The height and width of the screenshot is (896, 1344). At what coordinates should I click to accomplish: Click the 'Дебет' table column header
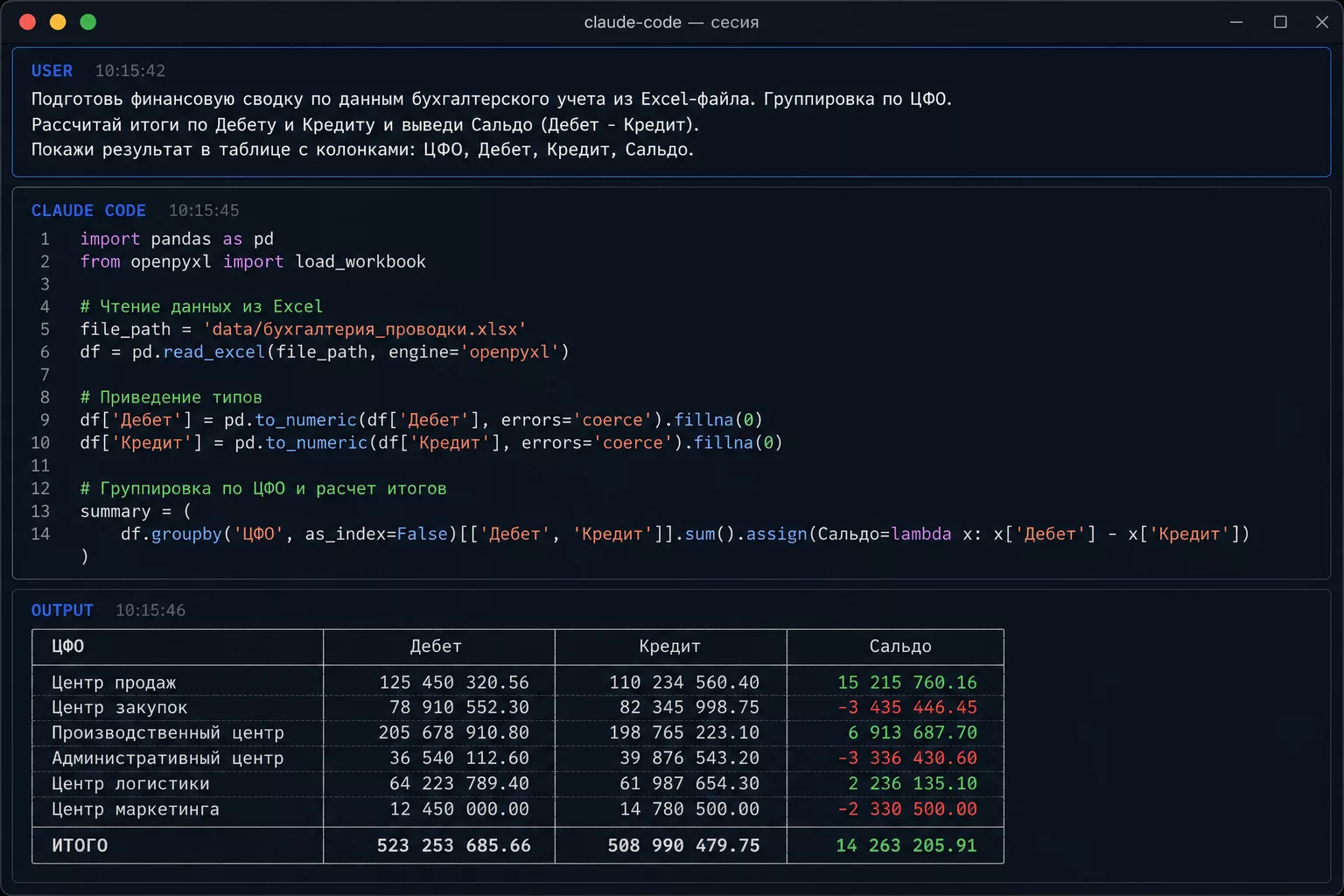click(x=436, y=647)
